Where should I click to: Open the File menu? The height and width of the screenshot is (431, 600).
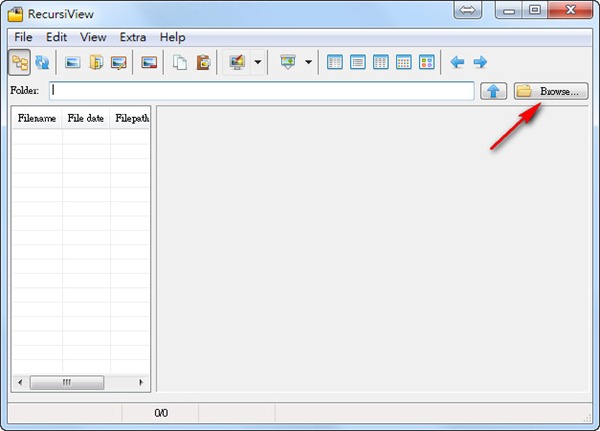coord(23,37)
